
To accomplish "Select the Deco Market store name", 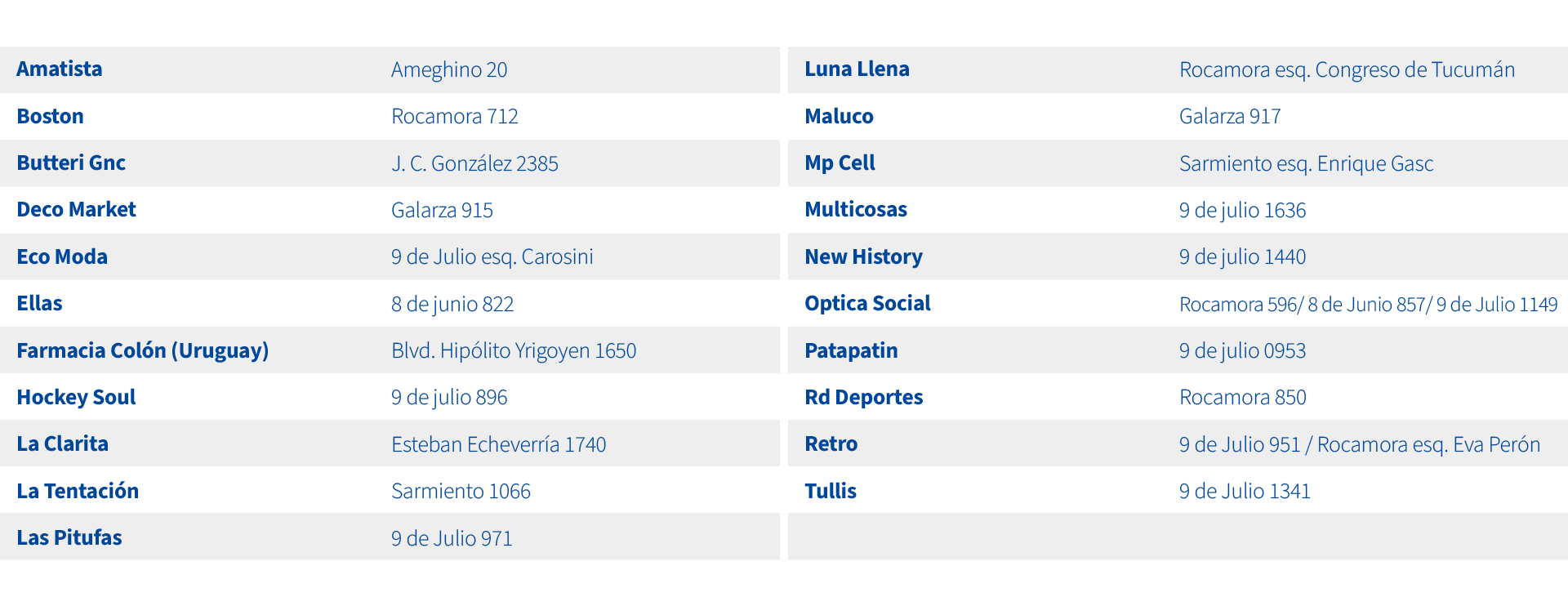I will [x=76, y=209].
